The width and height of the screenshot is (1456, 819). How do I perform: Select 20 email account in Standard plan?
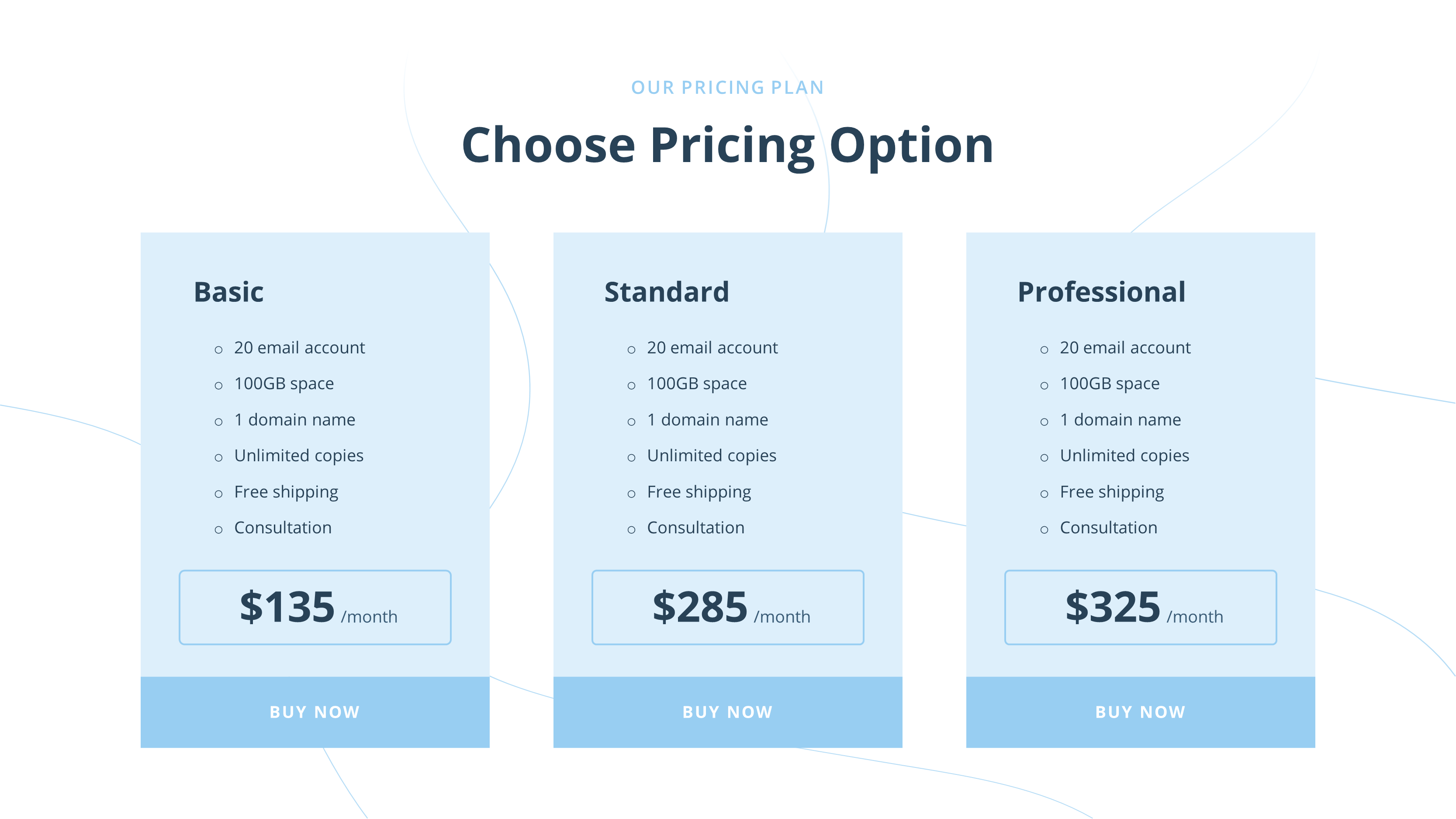pos(712,348)
